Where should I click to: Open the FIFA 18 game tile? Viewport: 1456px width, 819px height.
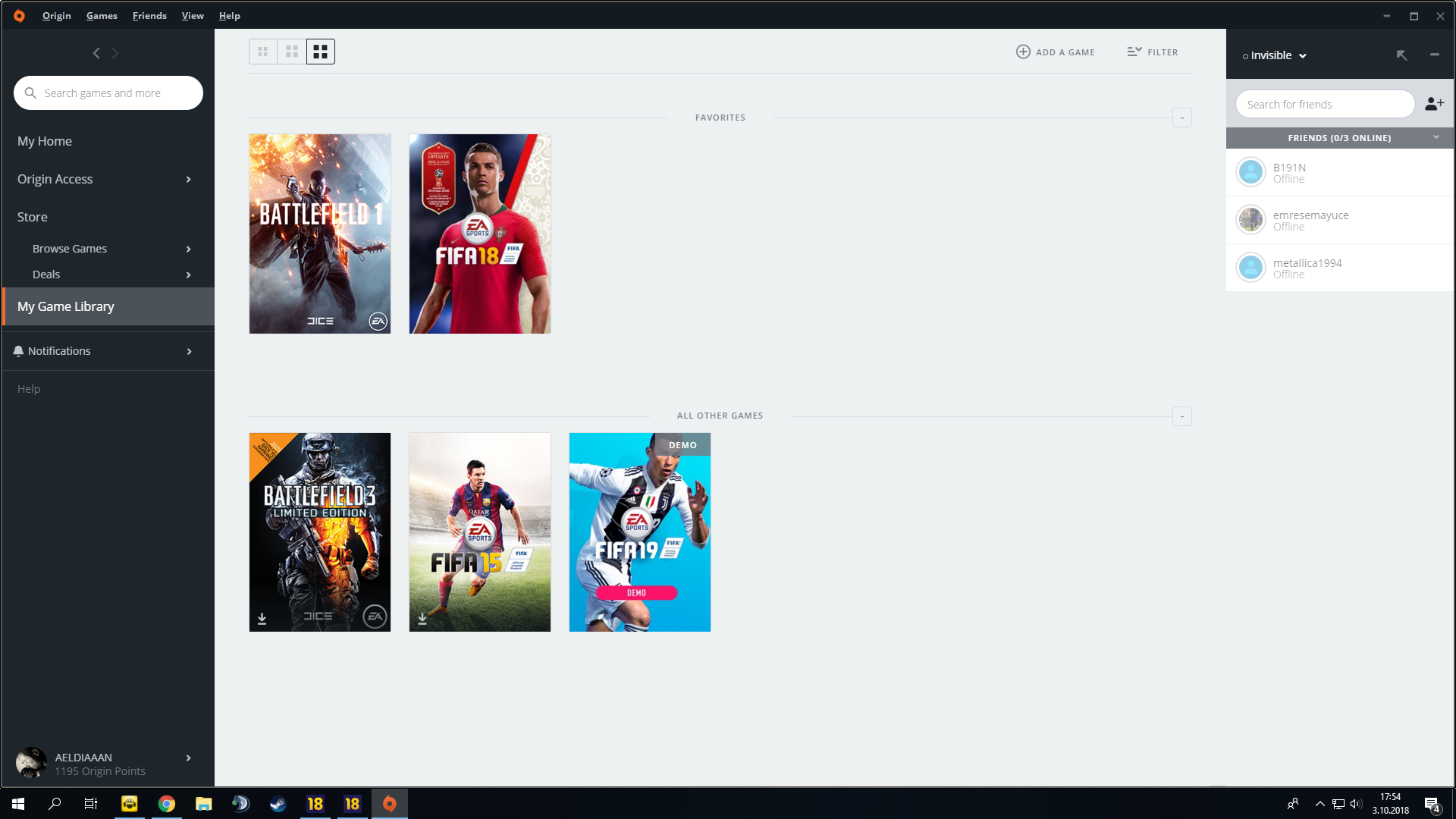(480, 234)
